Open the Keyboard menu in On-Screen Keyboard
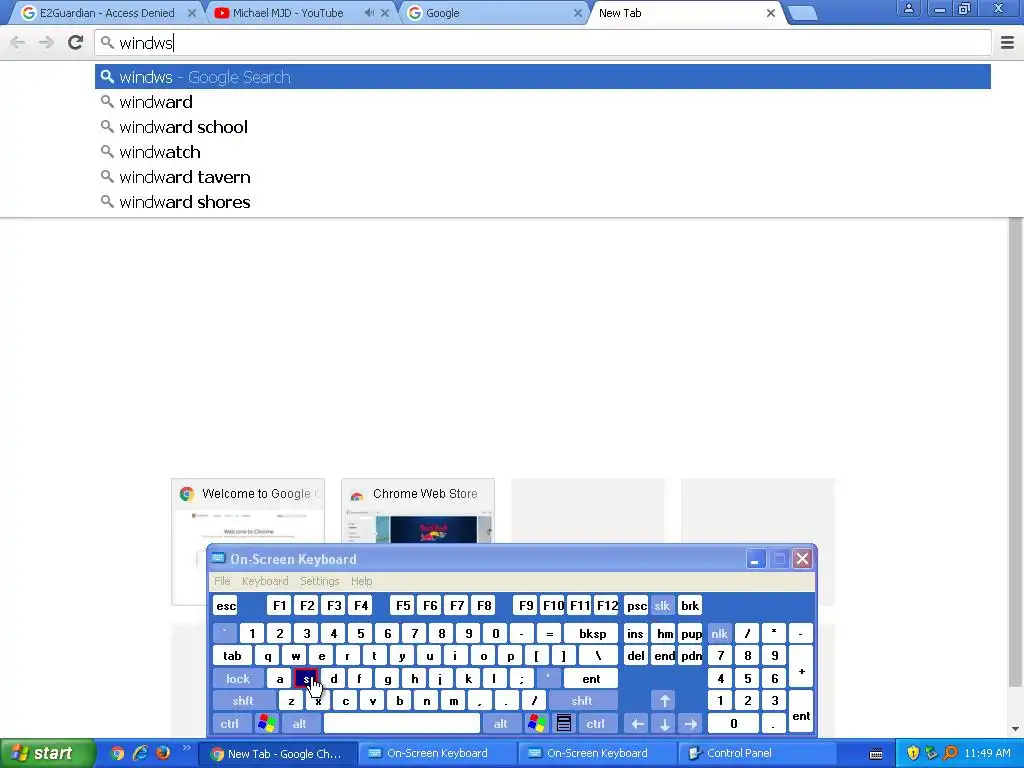The height and width of the screenshot is (768, 1024). click(264, 581)
